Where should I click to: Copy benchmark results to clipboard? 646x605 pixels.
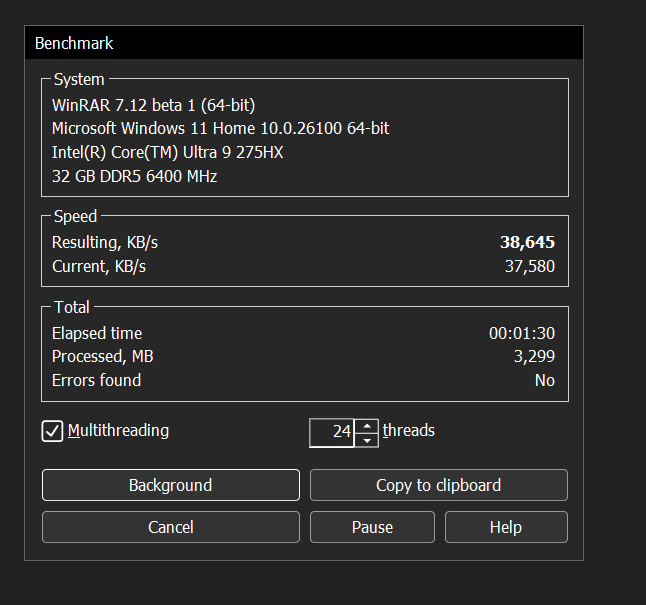tap(439, 485)
